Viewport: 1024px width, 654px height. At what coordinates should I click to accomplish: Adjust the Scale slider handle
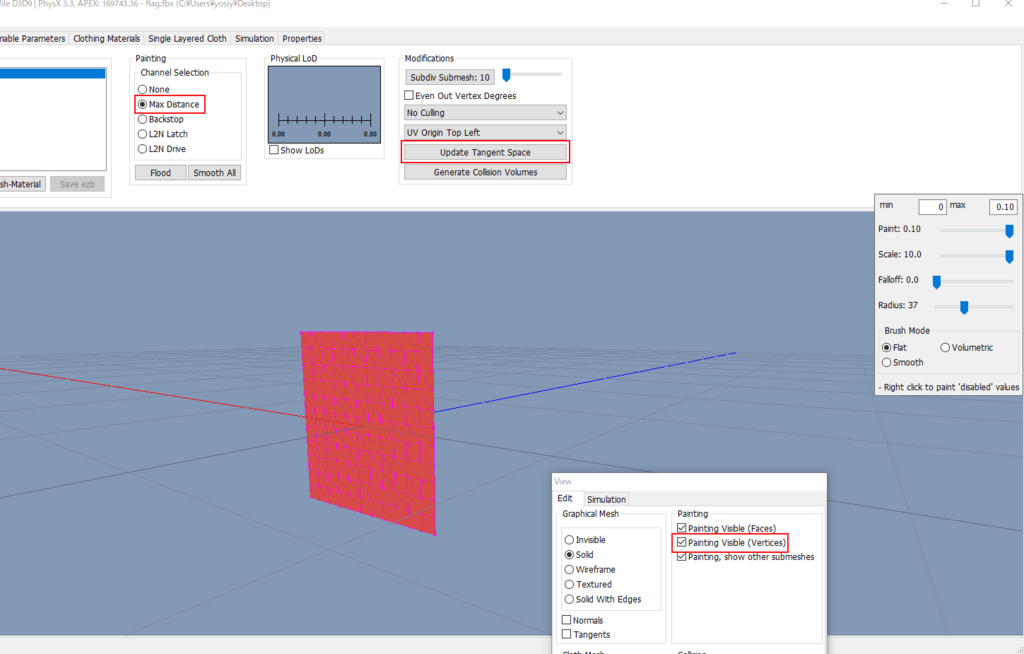click(x=1009, y=256)
